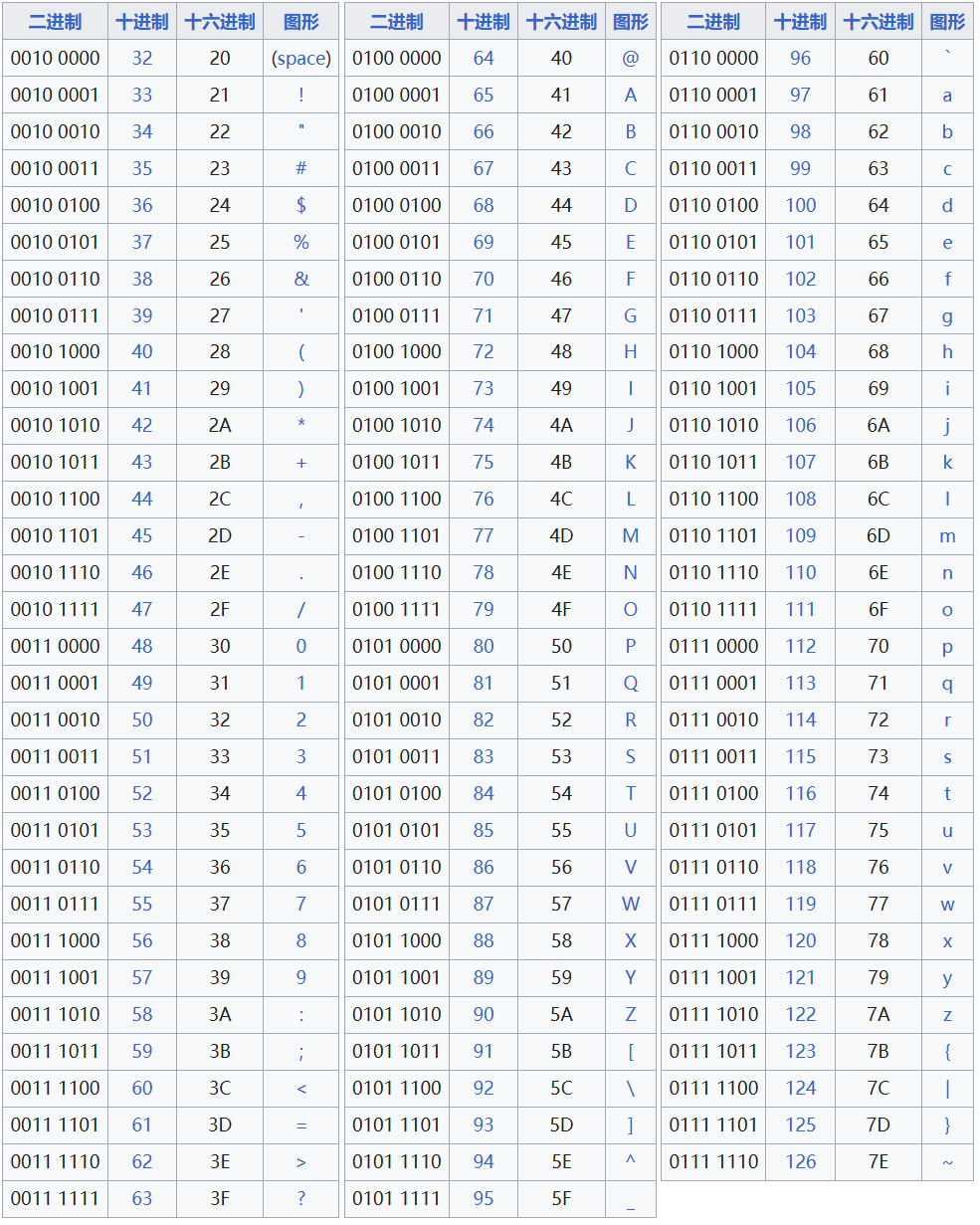Image resolution: width=980 pixels, height=1225 pixels.
Task: Open the uppercase Q character link
Action: point(631,683)
